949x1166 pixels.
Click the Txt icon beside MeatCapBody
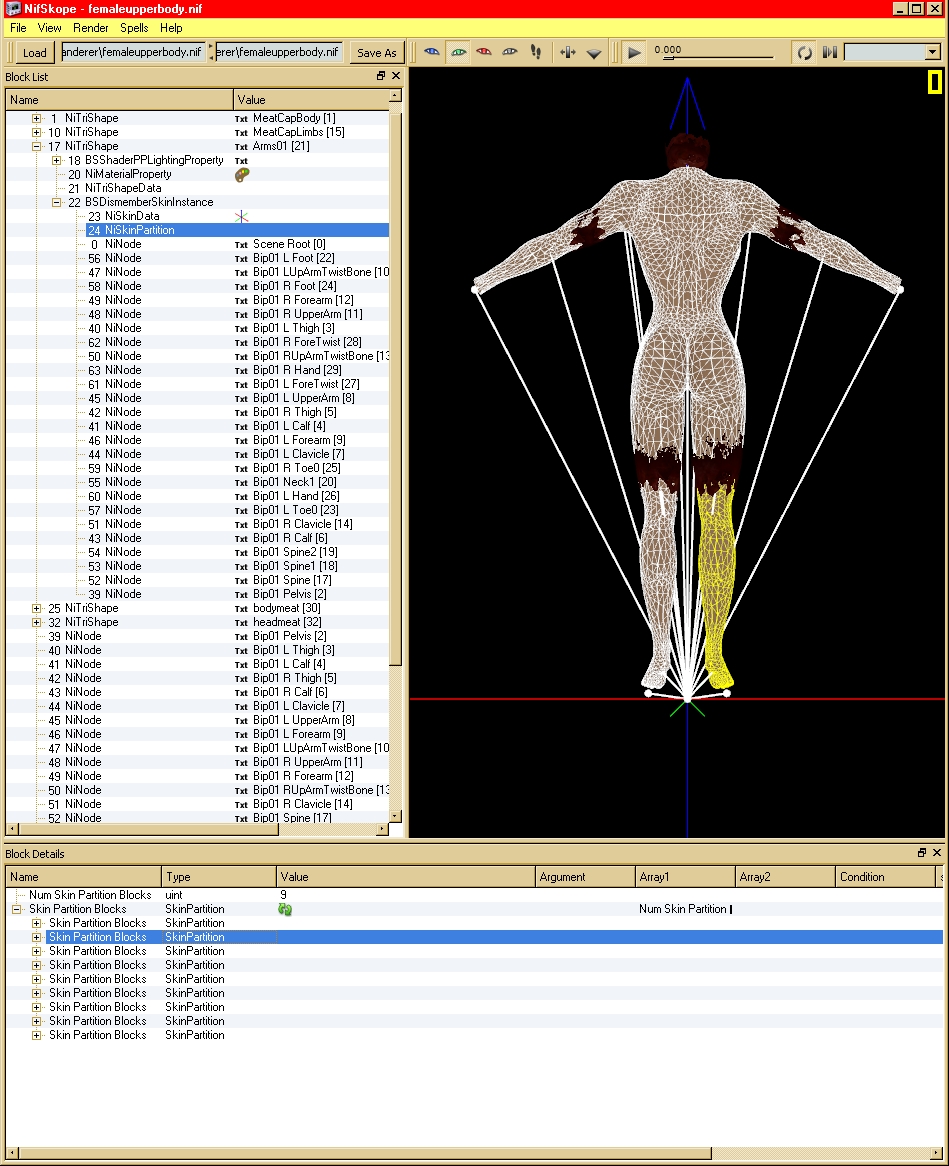click(x=241, y=119)
